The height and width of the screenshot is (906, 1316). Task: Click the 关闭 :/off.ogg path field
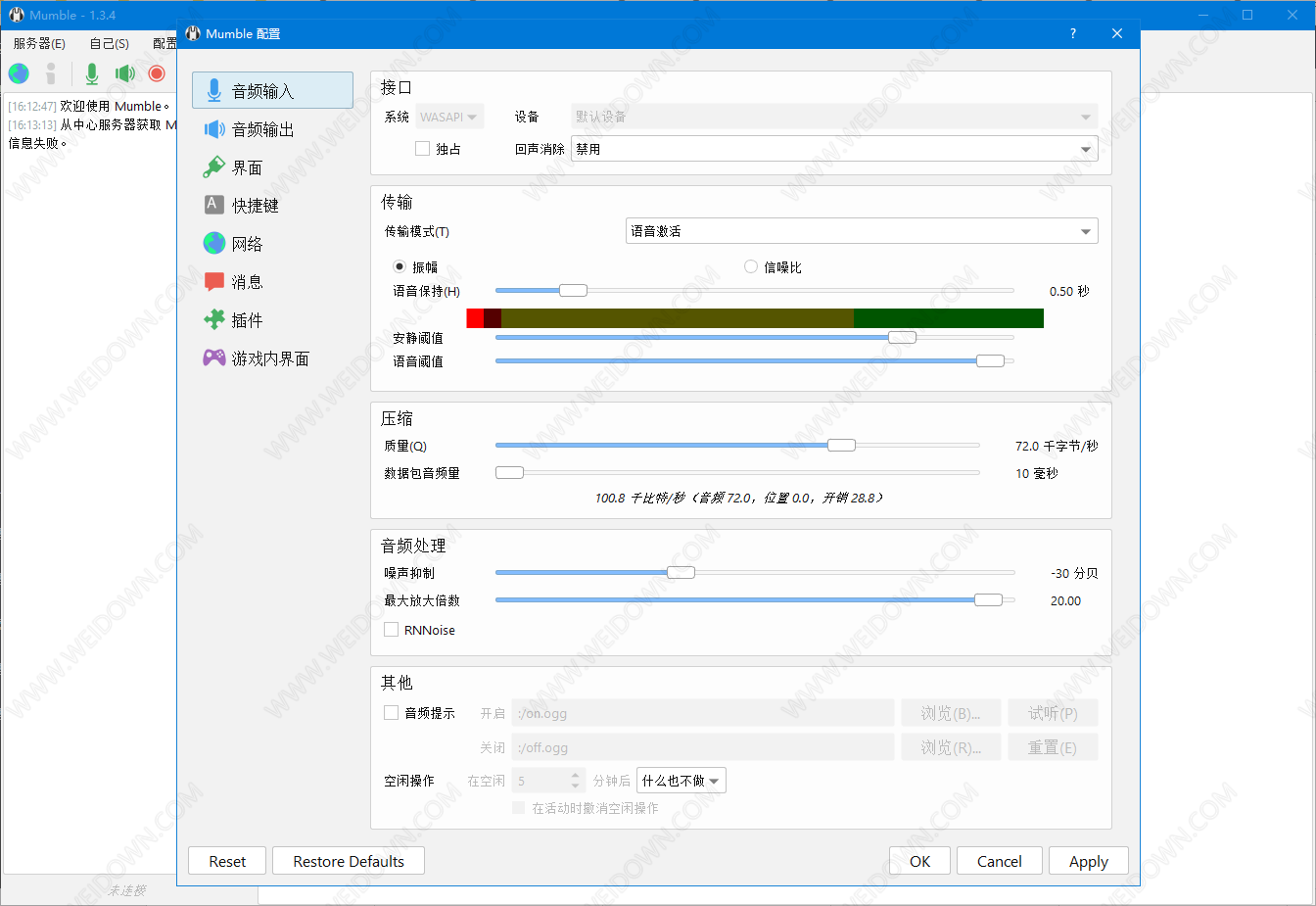pos(703,747)
